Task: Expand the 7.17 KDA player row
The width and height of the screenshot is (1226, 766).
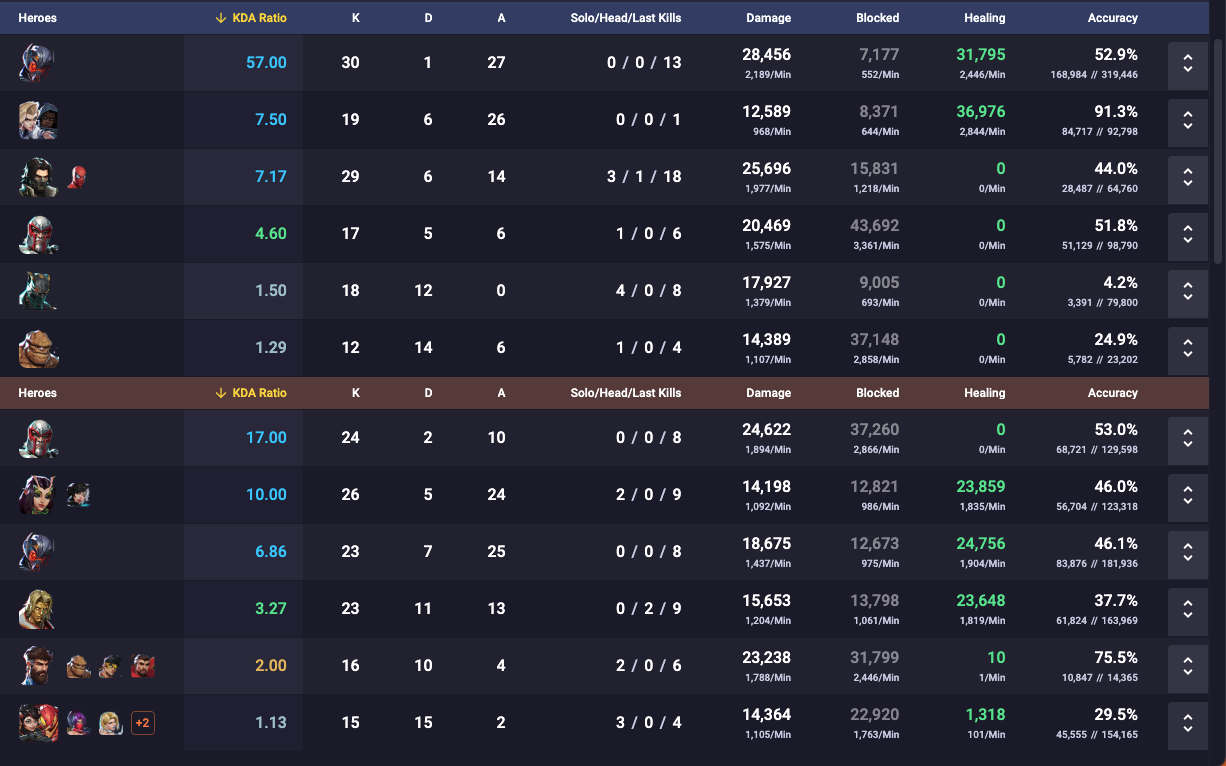Action: click(x=1187, y=177)
